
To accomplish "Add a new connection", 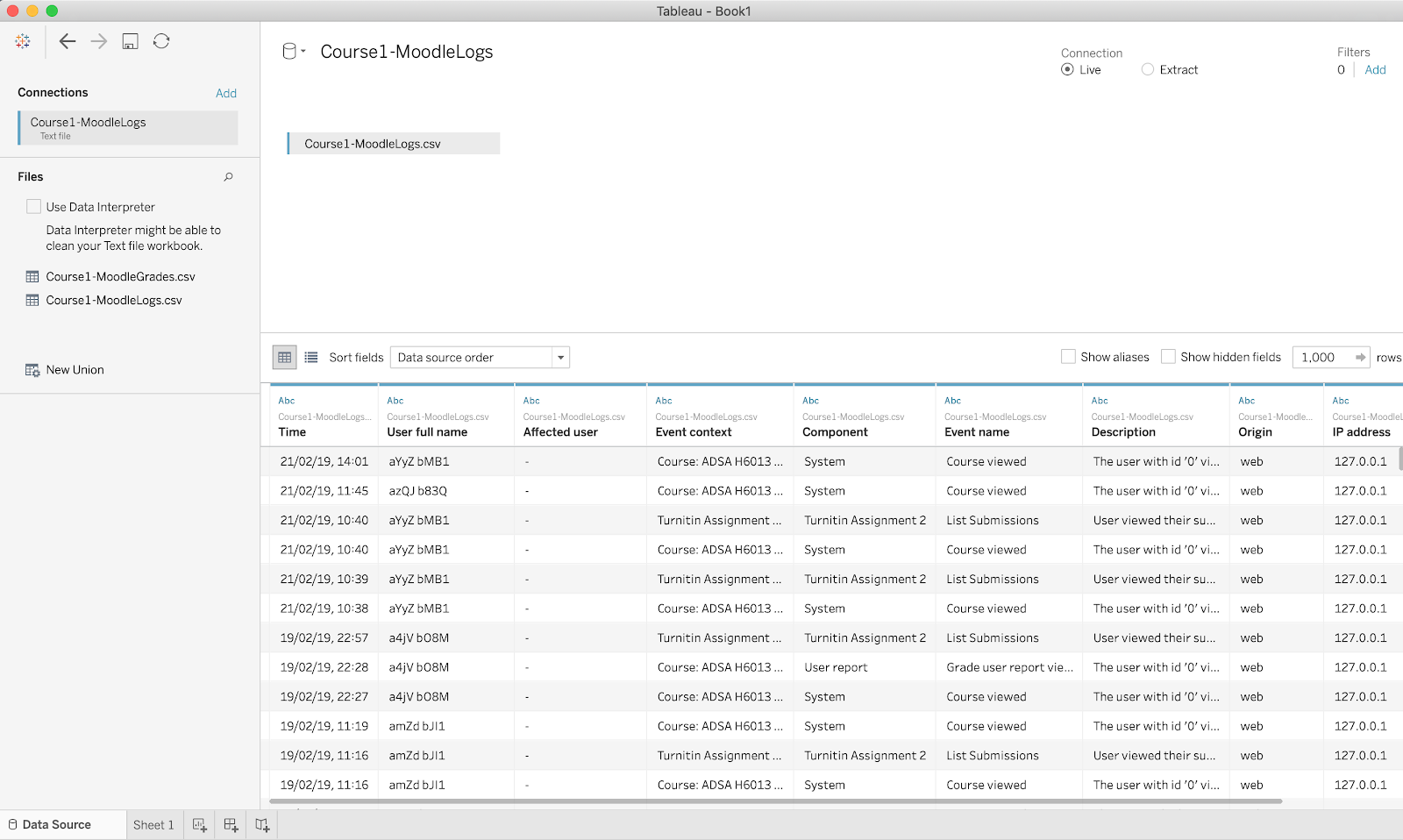I will (x=226, y=93).
